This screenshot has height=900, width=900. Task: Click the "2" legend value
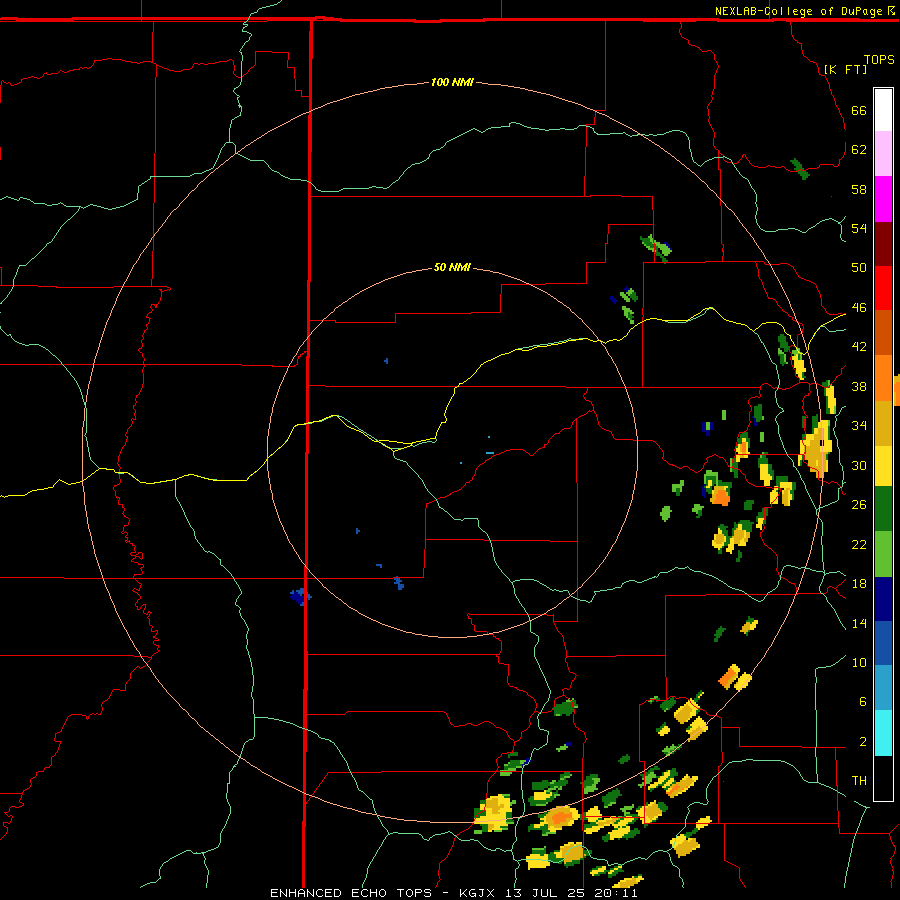click(863, 742)
